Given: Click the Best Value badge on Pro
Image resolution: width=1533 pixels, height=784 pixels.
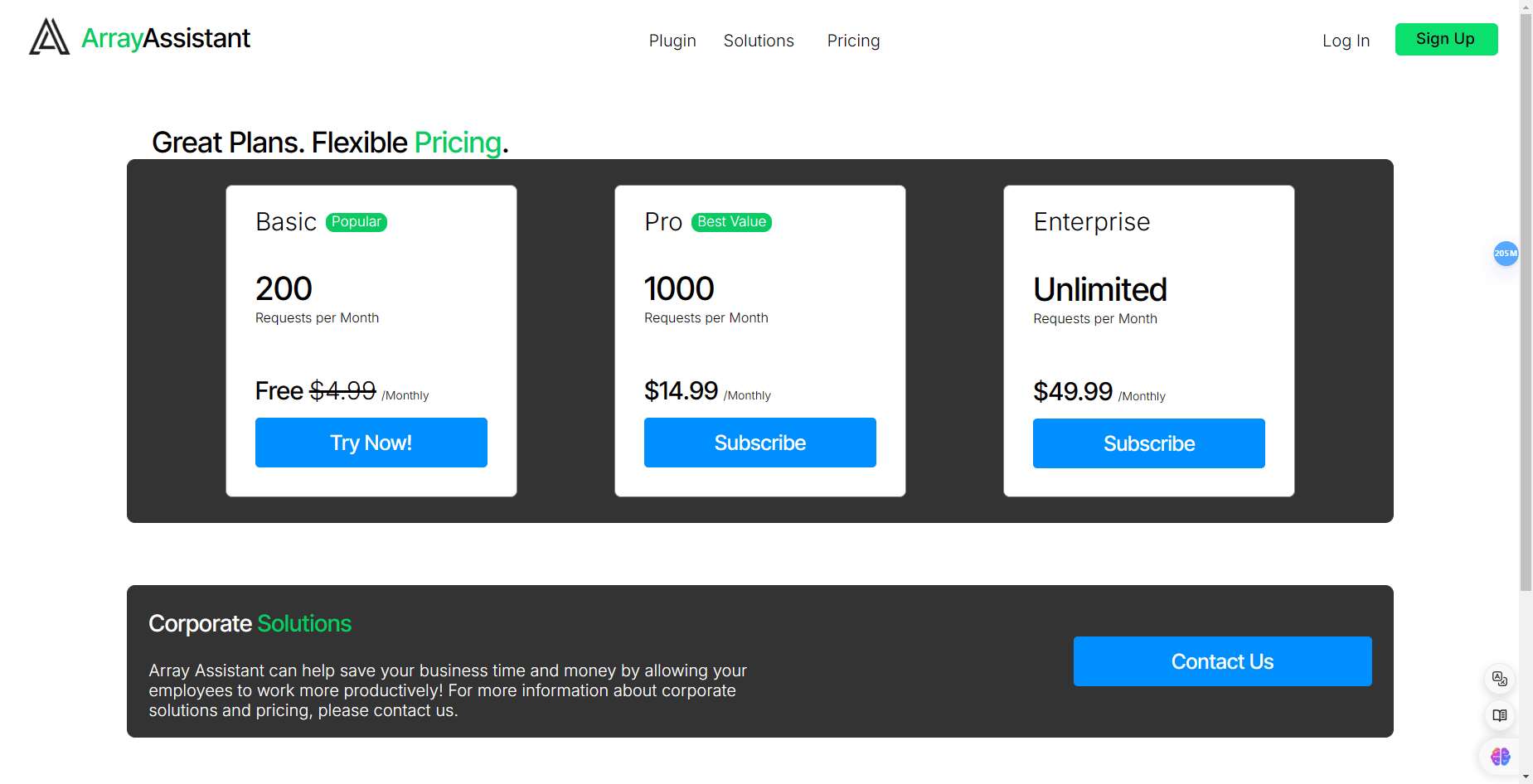Looking at the screenshot, I should point(731,222).
